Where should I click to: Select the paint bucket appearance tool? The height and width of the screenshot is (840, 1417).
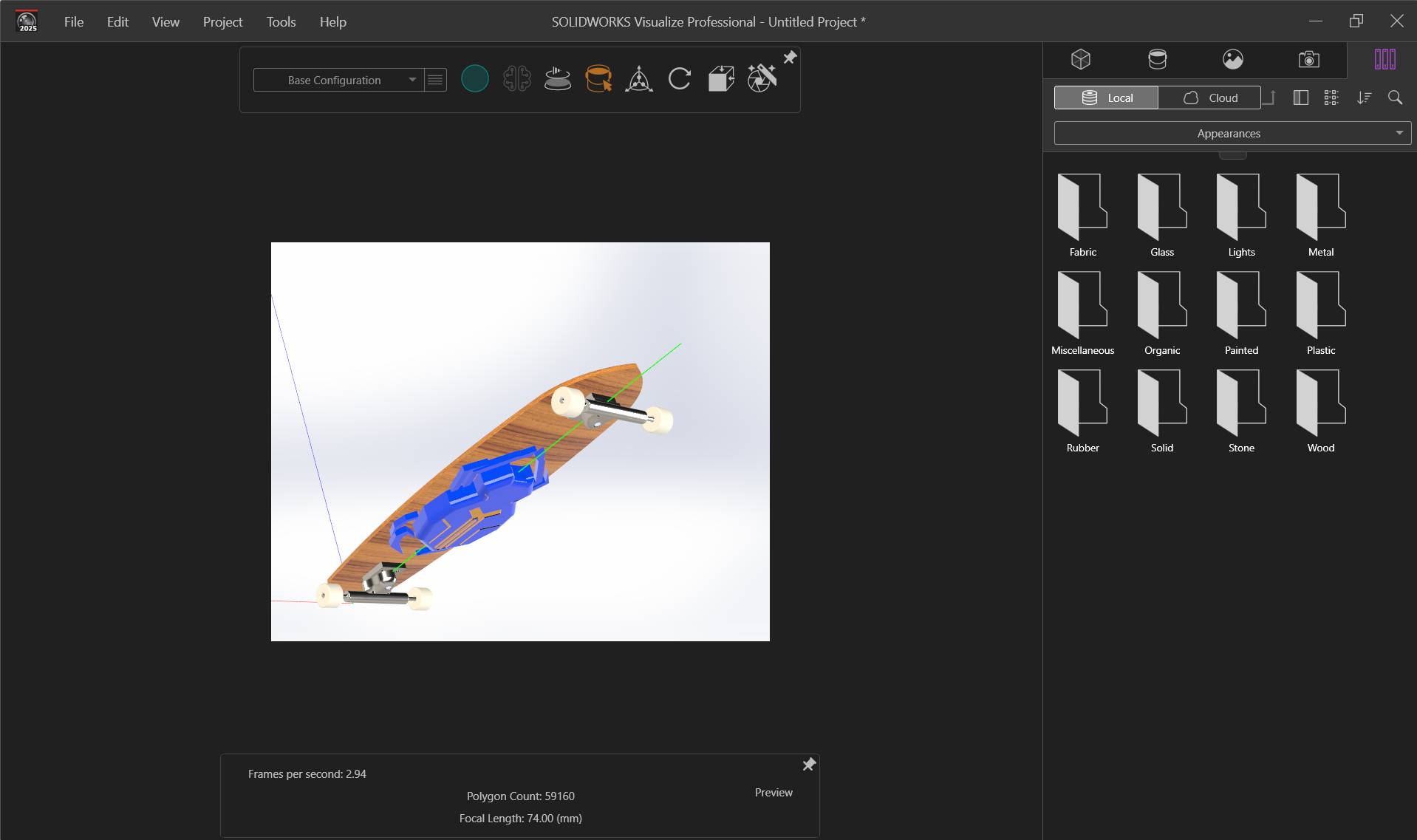[599, 78]
